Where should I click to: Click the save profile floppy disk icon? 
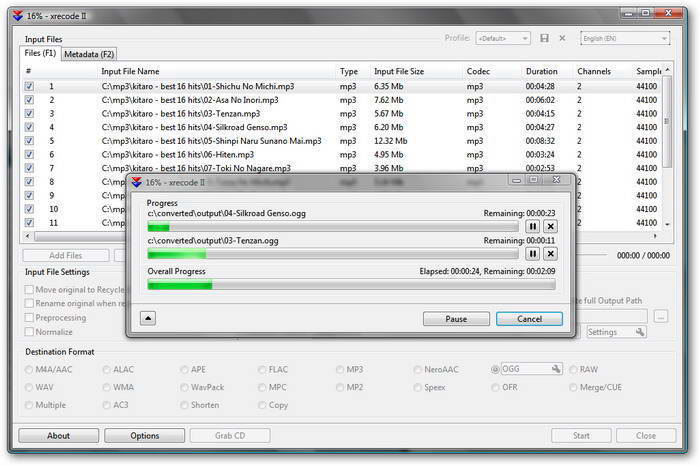pos(544,38)
